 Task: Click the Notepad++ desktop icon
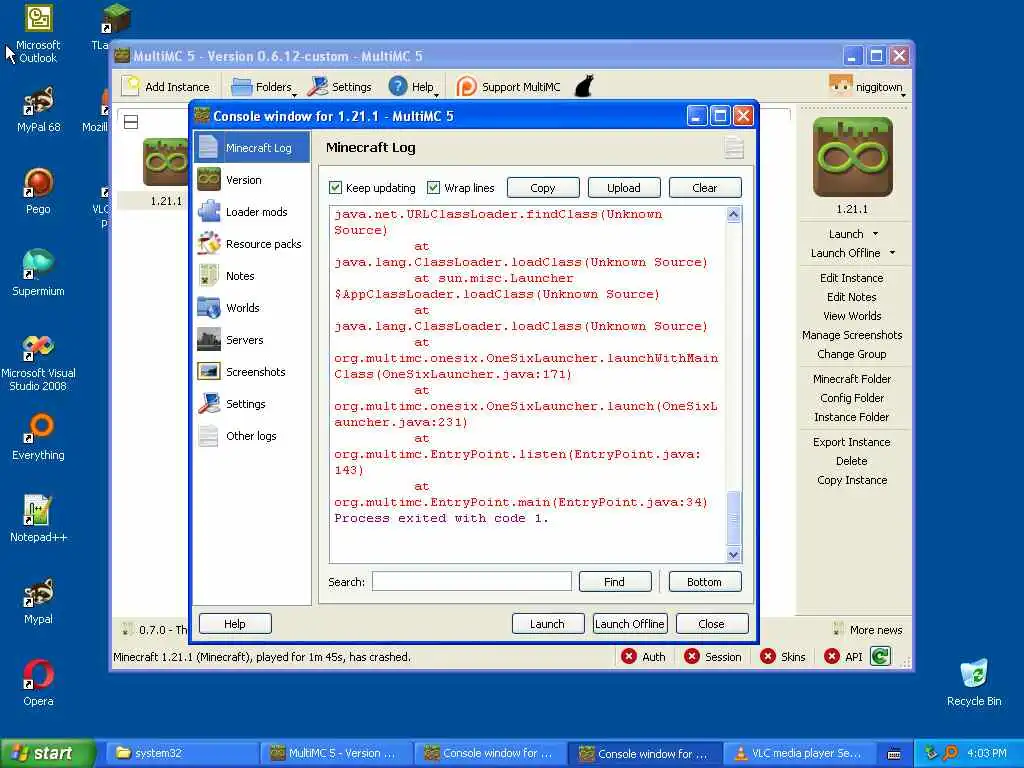tap(38, 519)
